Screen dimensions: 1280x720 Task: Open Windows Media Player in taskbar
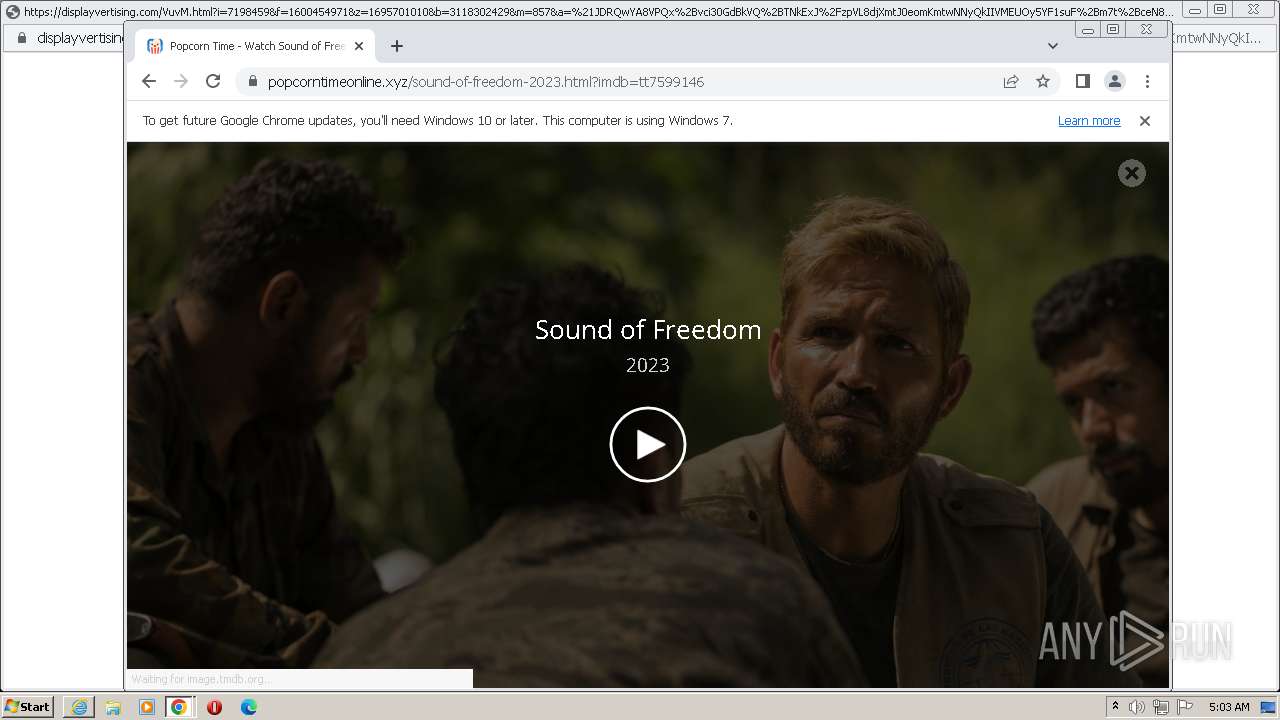pos(147,707)
